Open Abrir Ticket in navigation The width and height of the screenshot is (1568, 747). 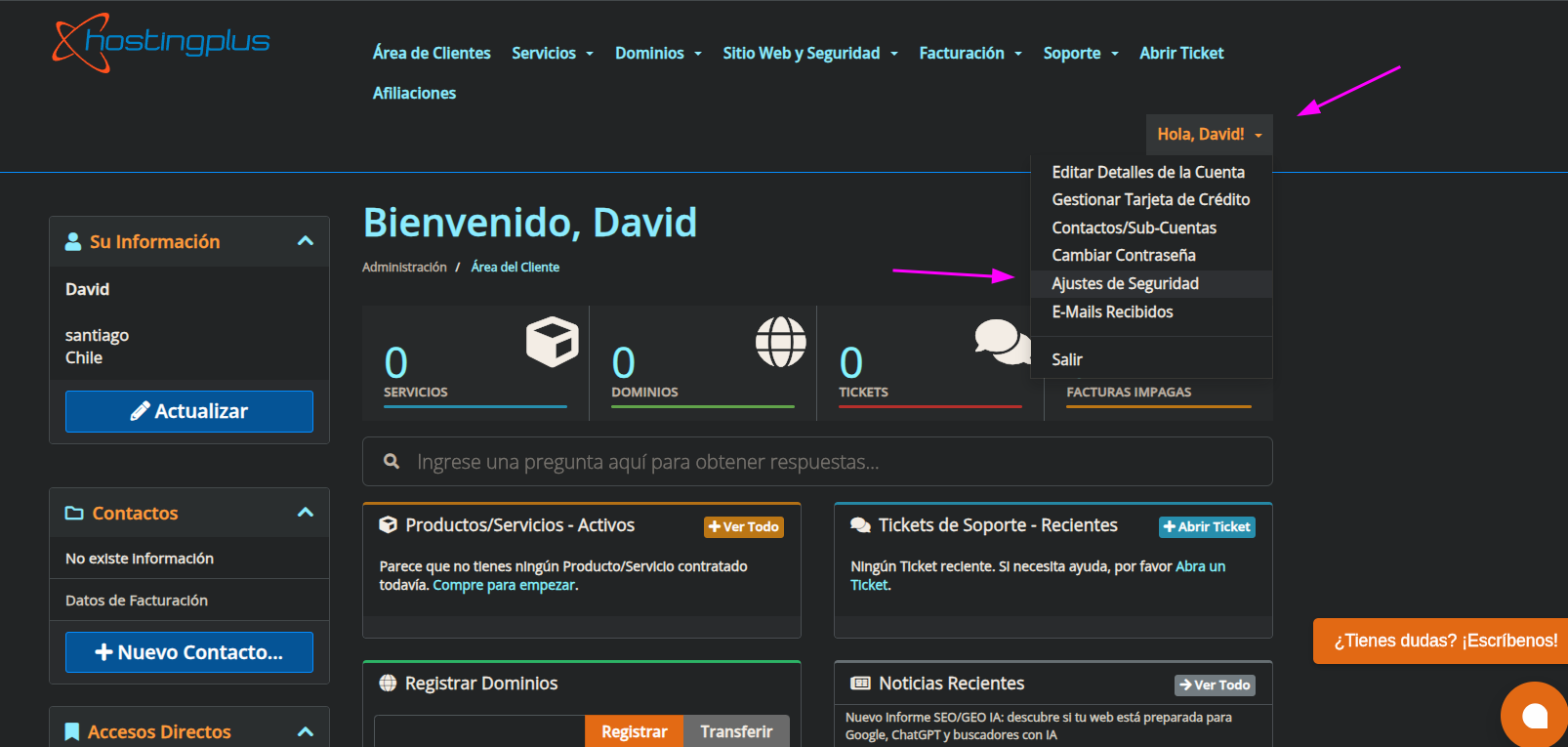(1181, 53)
